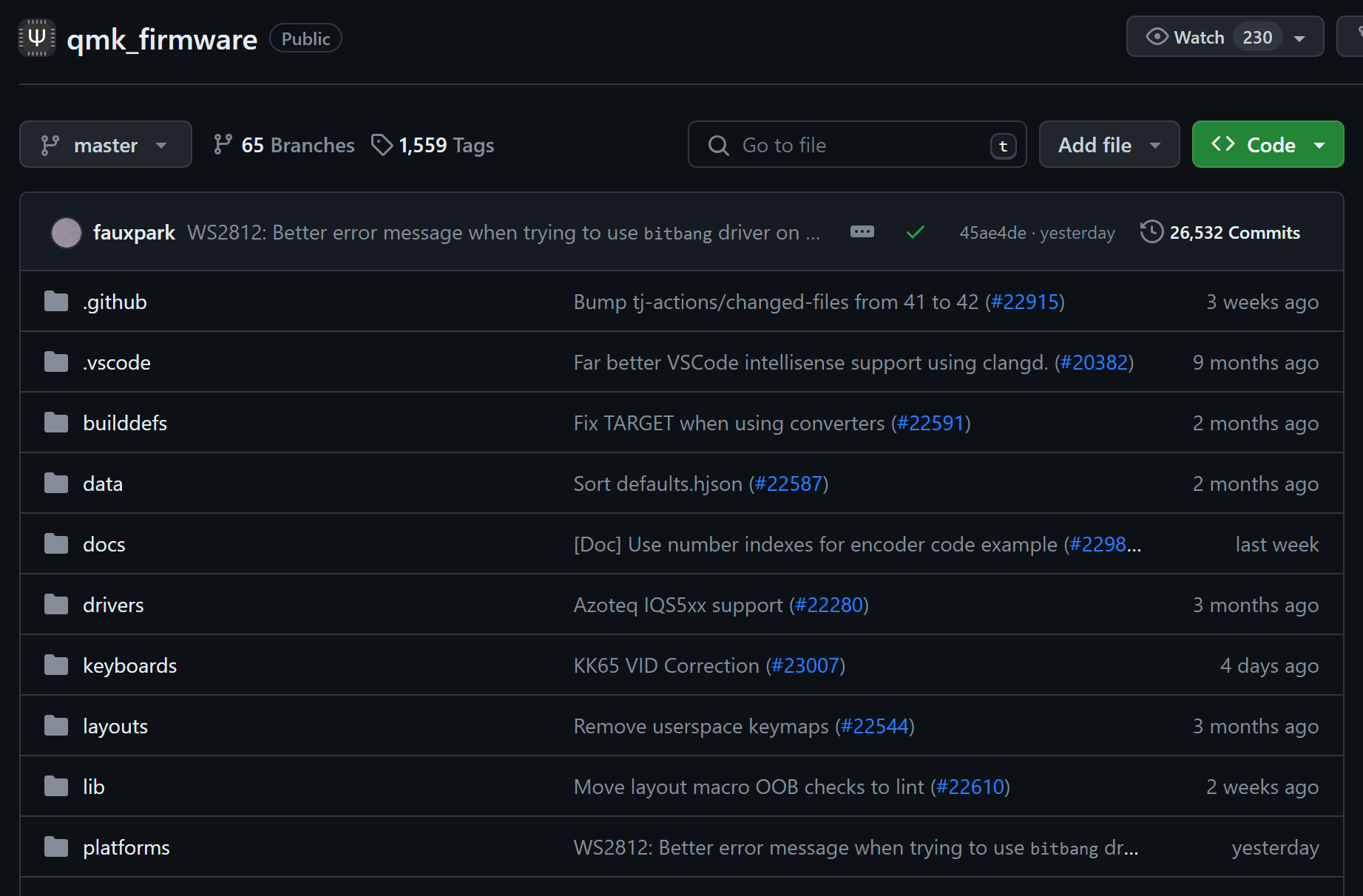Click the .vscode folder icon

click(56, 362)
